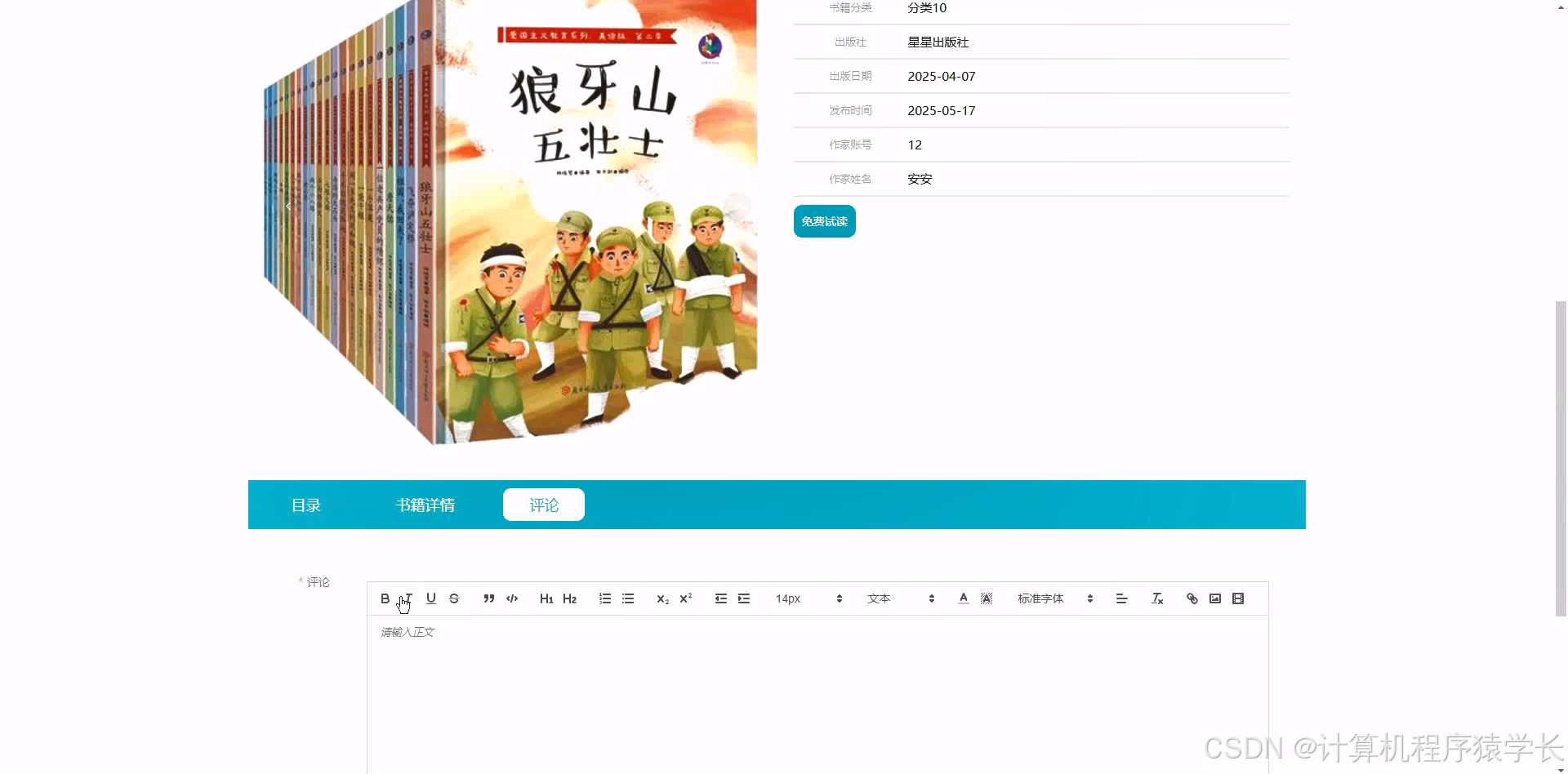Apply Heading 2 style
The height and width of the screenshot is (774, 1568).
click(x=569, y=598)
